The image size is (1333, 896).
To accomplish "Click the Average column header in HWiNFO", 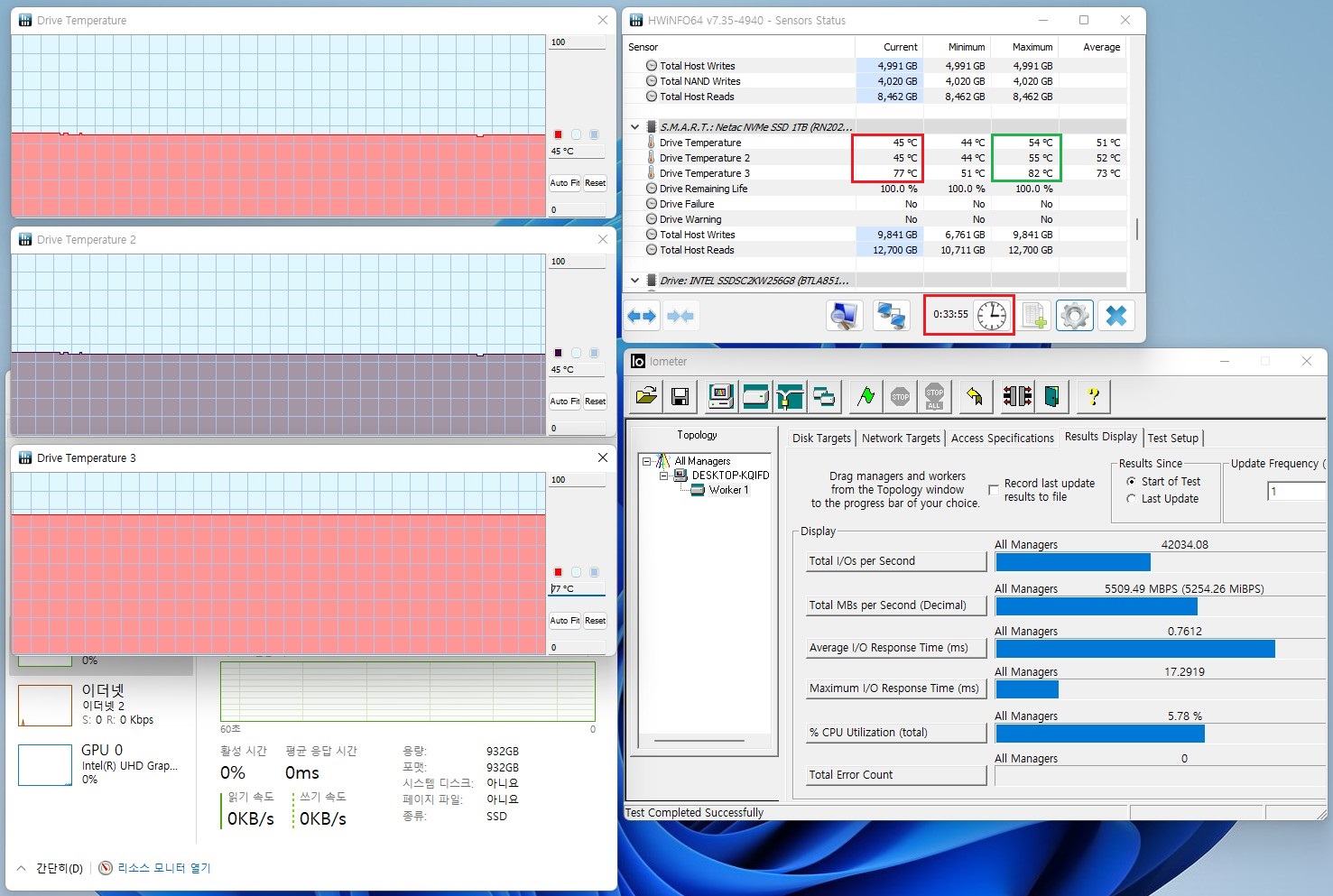I will point(1092,47).
